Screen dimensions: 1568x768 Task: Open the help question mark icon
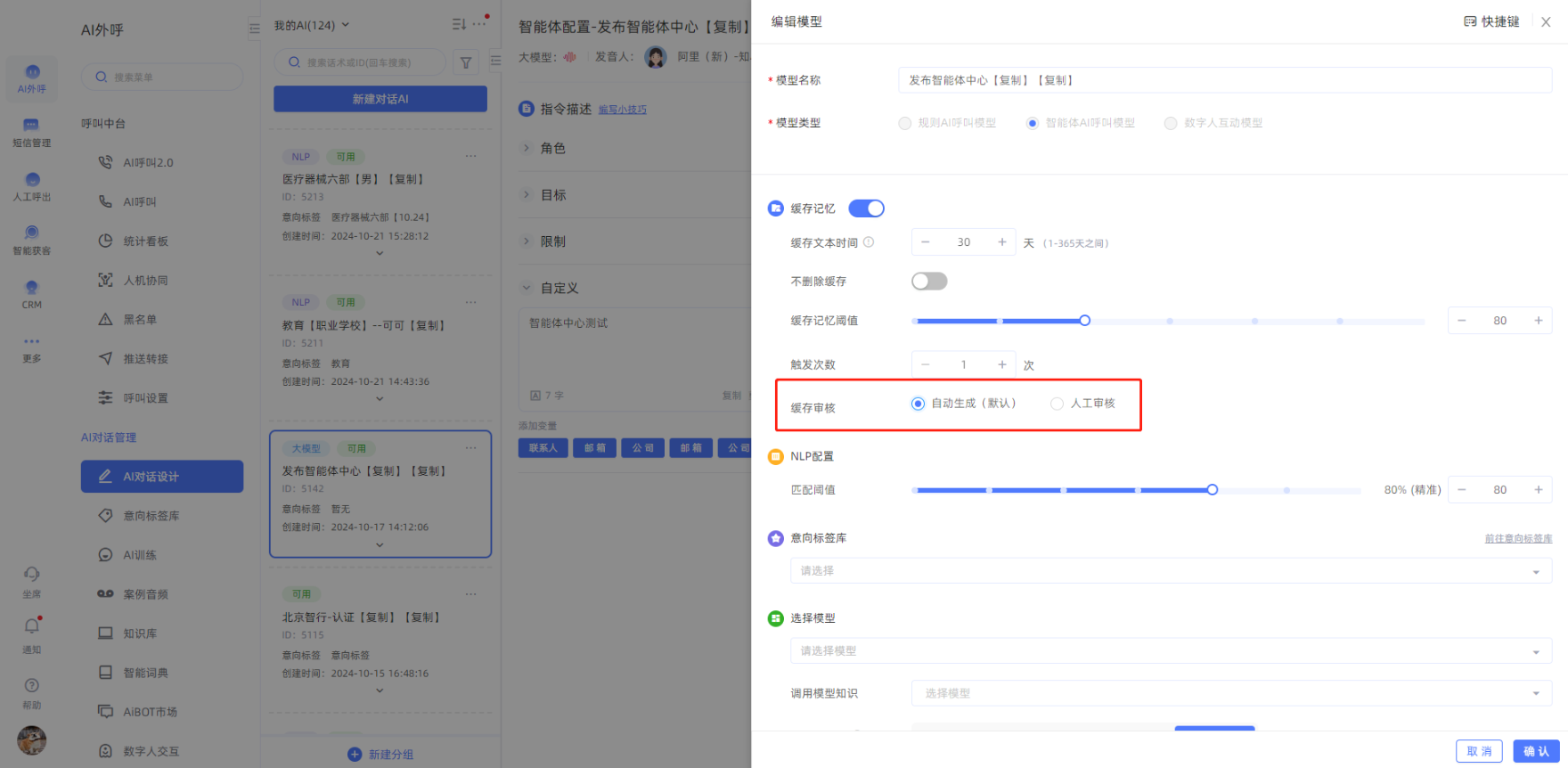tap(32, 686)
